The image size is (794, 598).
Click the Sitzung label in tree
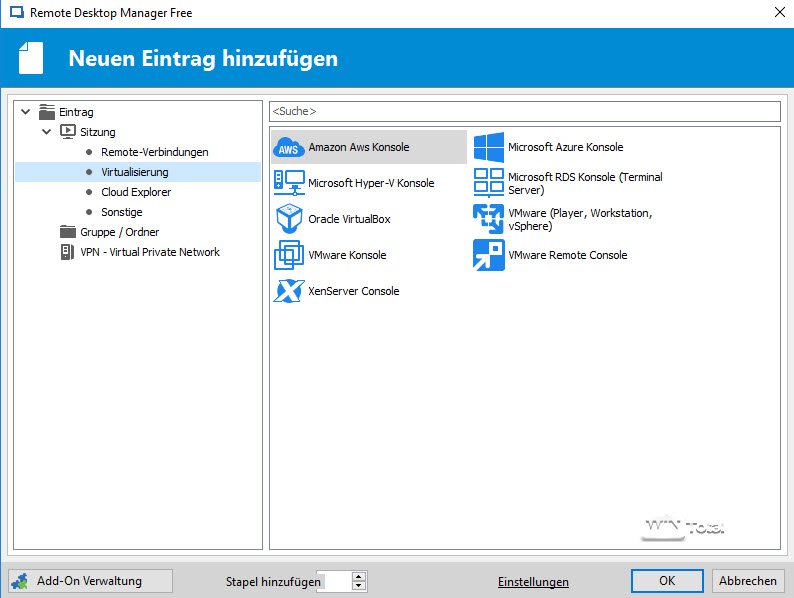click(98, 132)
